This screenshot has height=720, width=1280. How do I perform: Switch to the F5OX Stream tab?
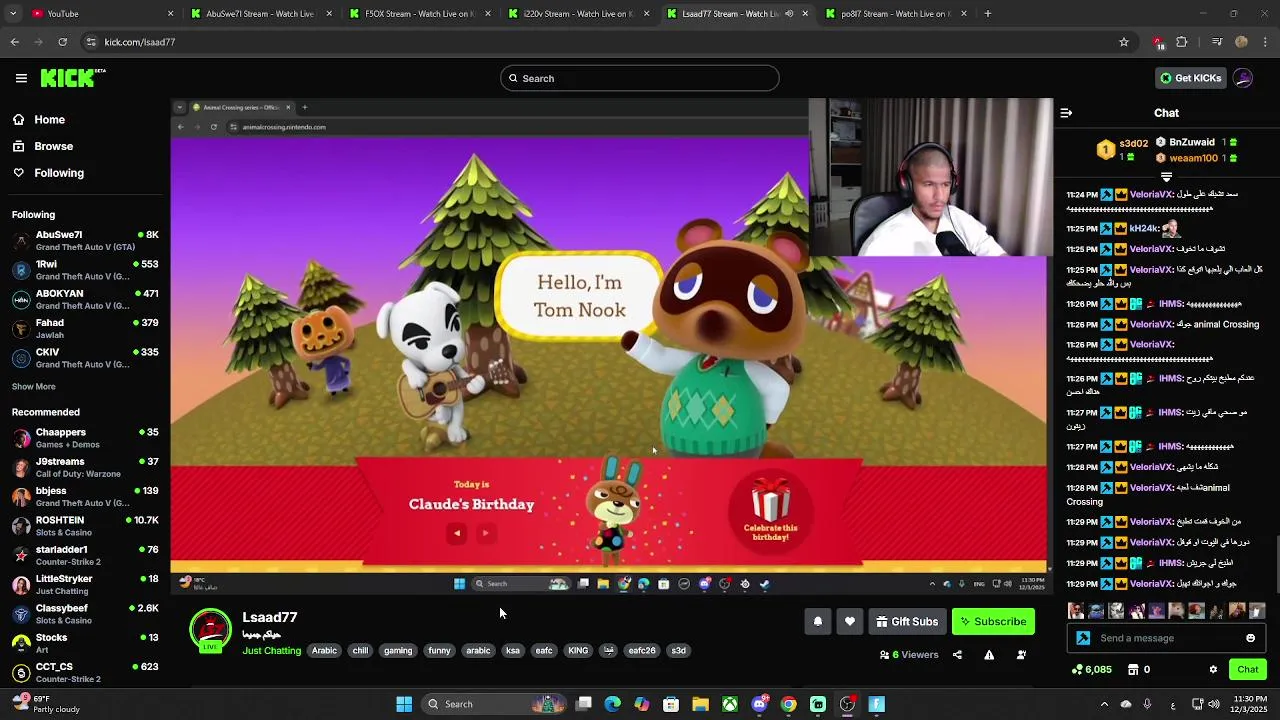click(x=419, y=14)
